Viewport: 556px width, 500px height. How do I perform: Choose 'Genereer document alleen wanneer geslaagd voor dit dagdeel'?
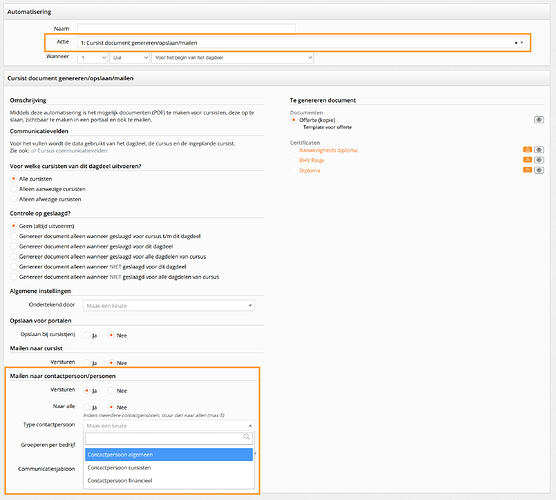tap(14, 246)
